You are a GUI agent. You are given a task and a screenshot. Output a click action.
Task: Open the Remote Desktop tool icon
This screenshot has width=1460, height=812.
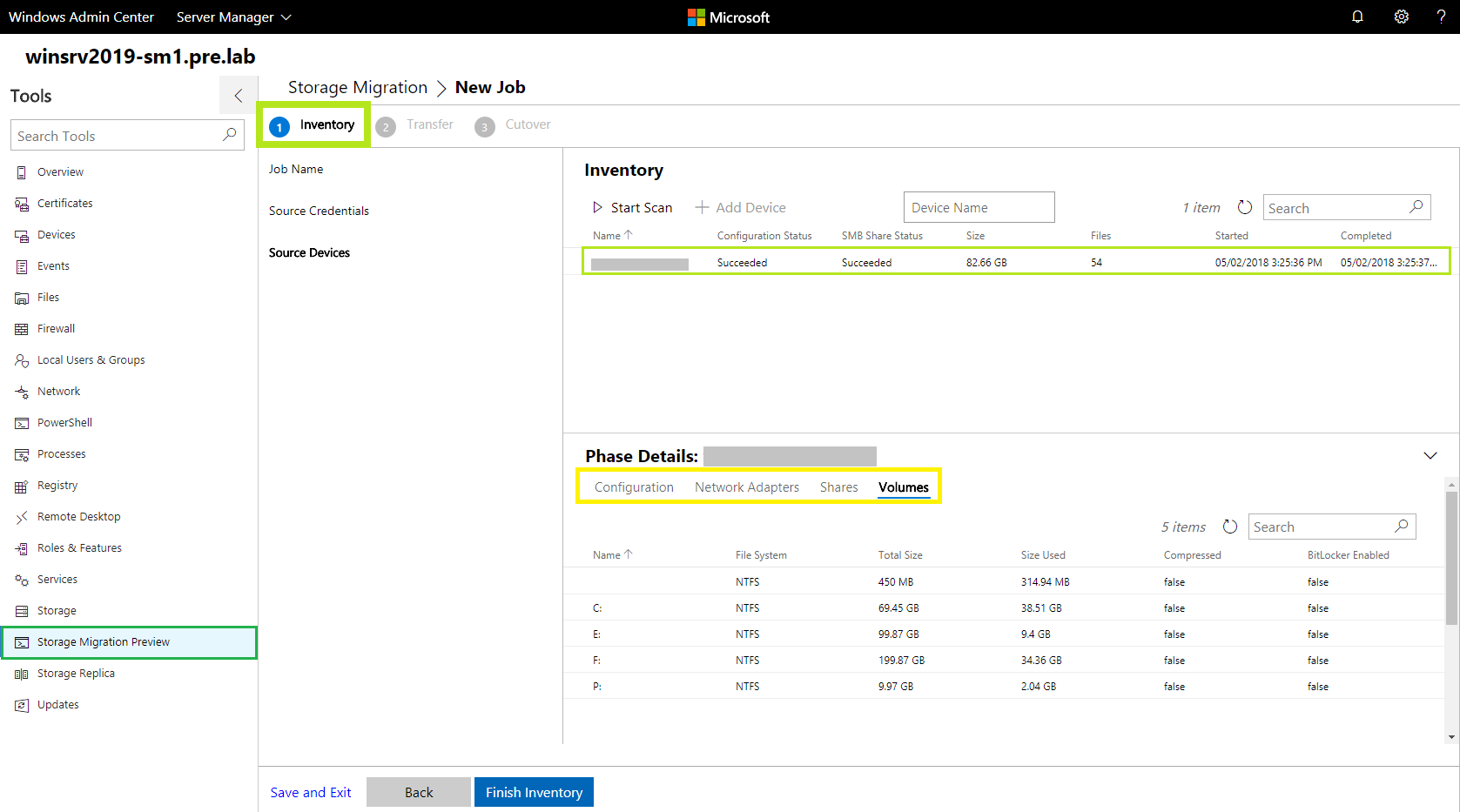pos(22,517)
